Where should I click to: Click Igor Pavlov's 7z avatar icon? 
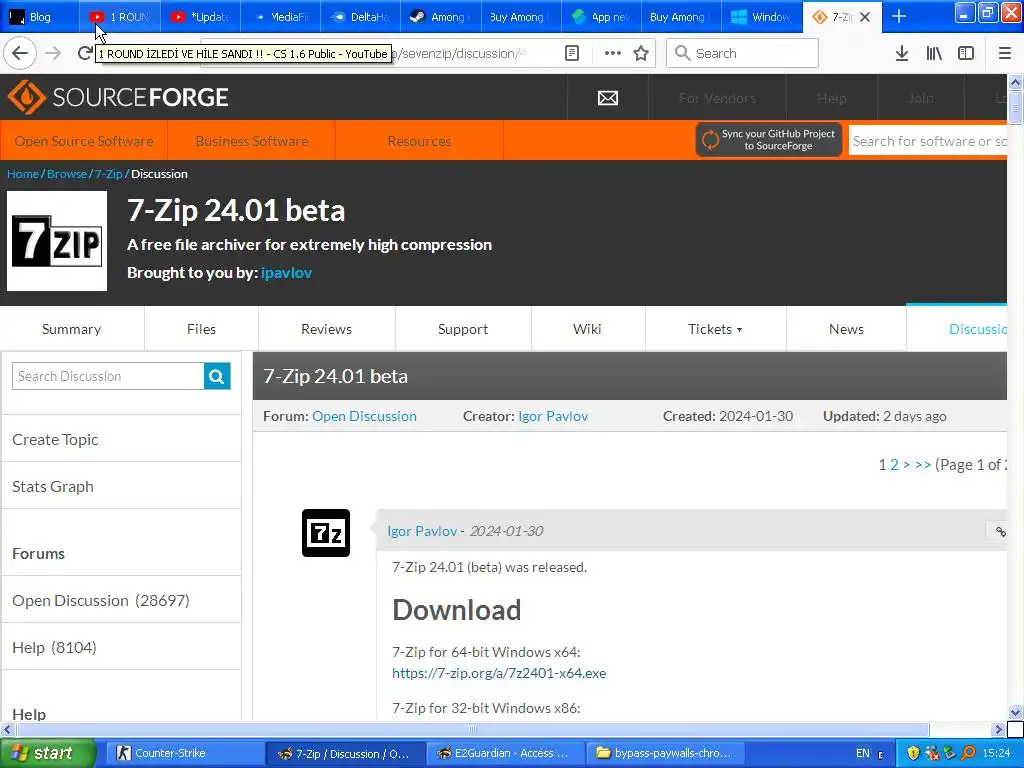[x=326, y=533]
